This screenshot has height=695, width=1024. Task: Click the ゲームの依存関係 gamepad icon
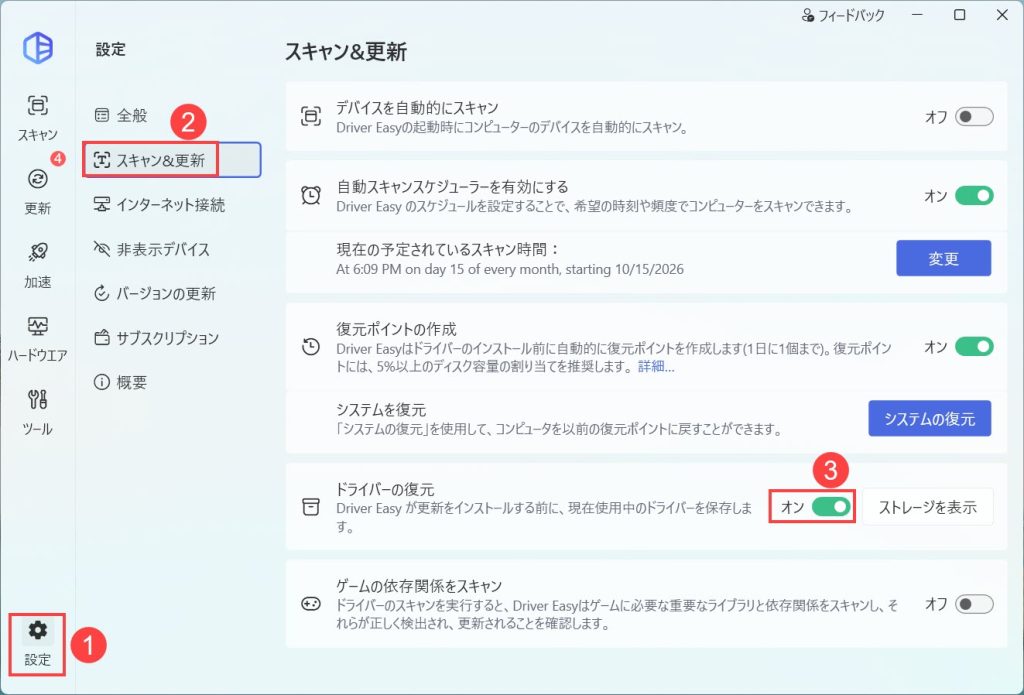(310, 604)
